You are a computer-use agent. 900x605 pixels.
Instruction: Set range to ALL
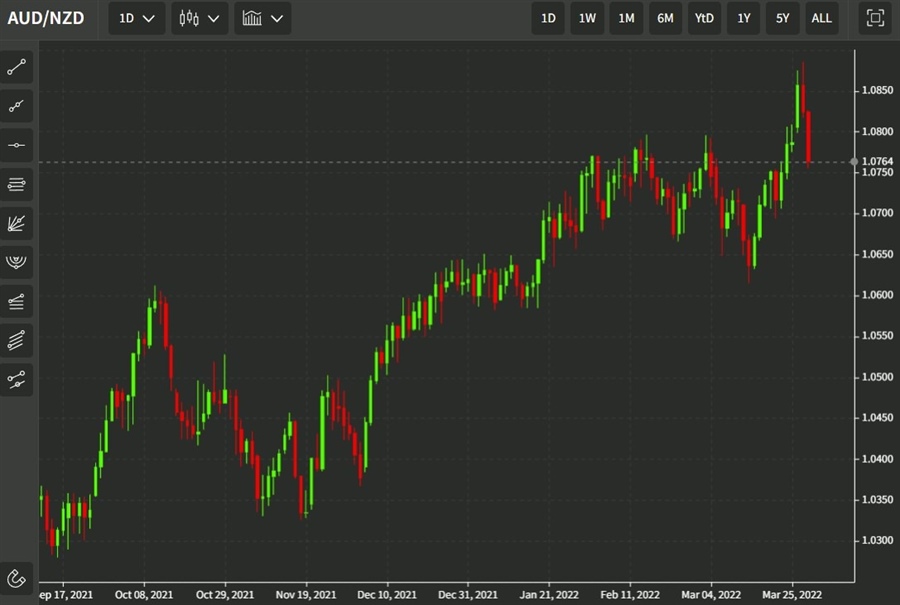[821, 18]
